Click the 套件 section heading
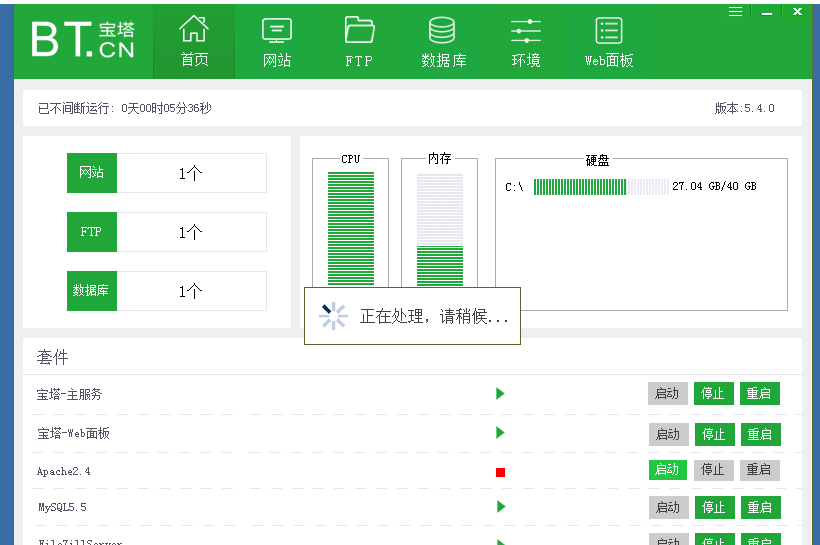This screenshot has width=820, height=545. [x=52, y=357]
